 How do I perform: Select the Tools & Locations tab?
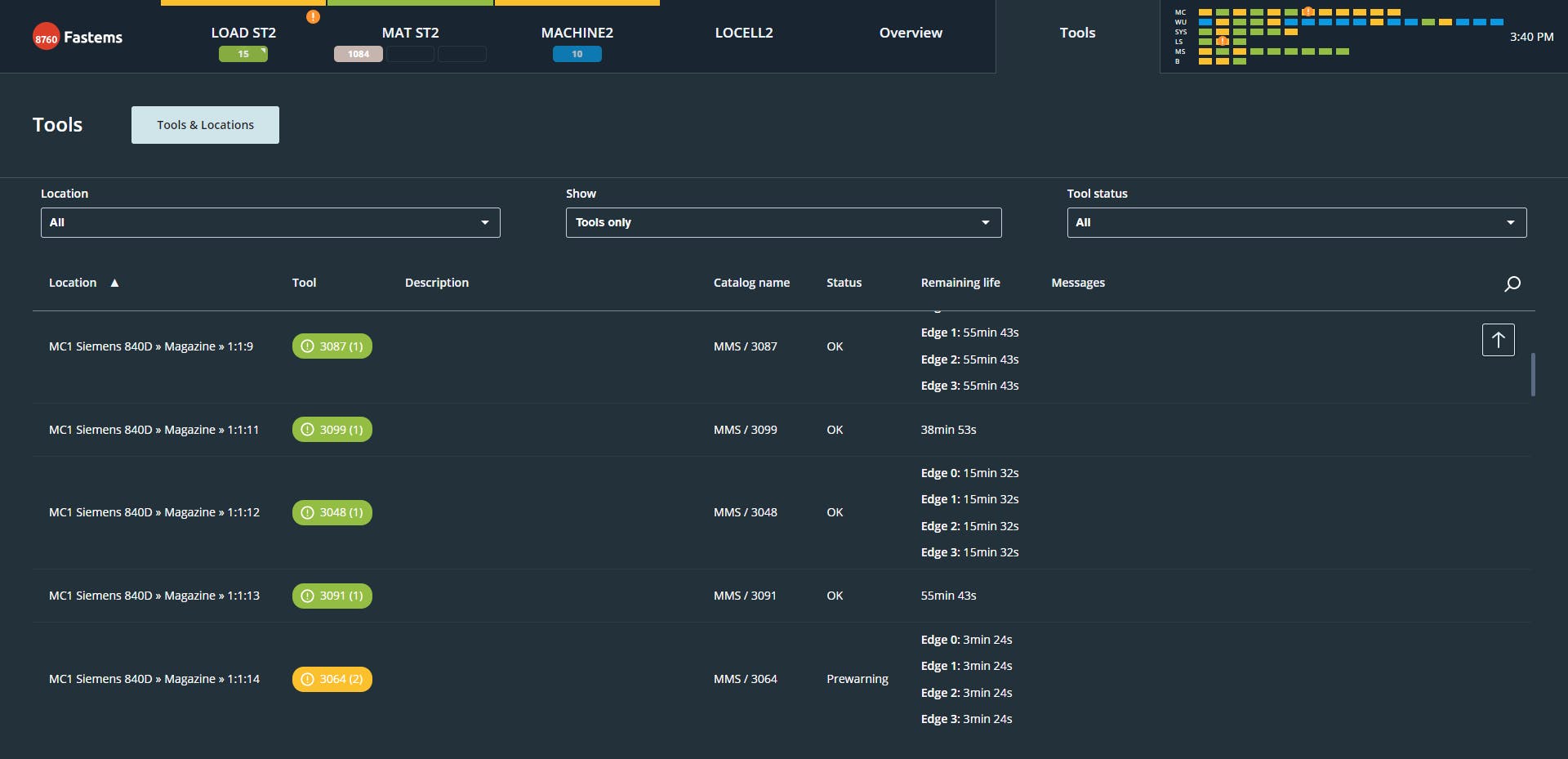coord(205,124)
